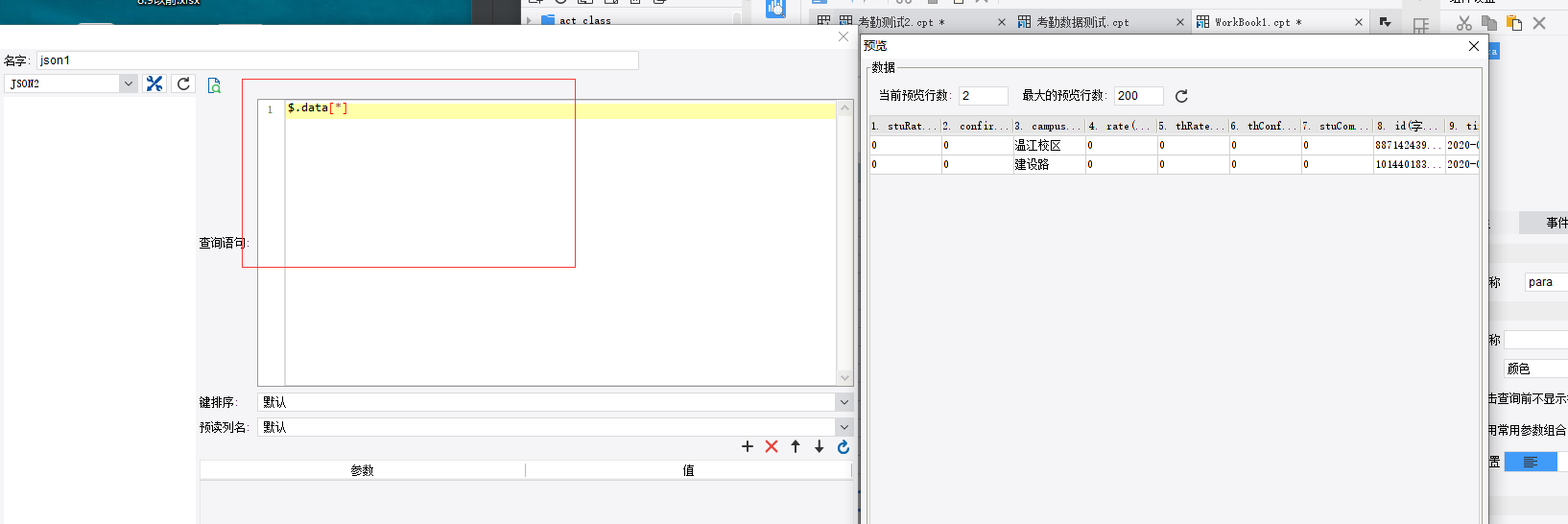Select the 温江校区 cell in preview table
The image size is (1568, 524).
tap(1049, 145)
